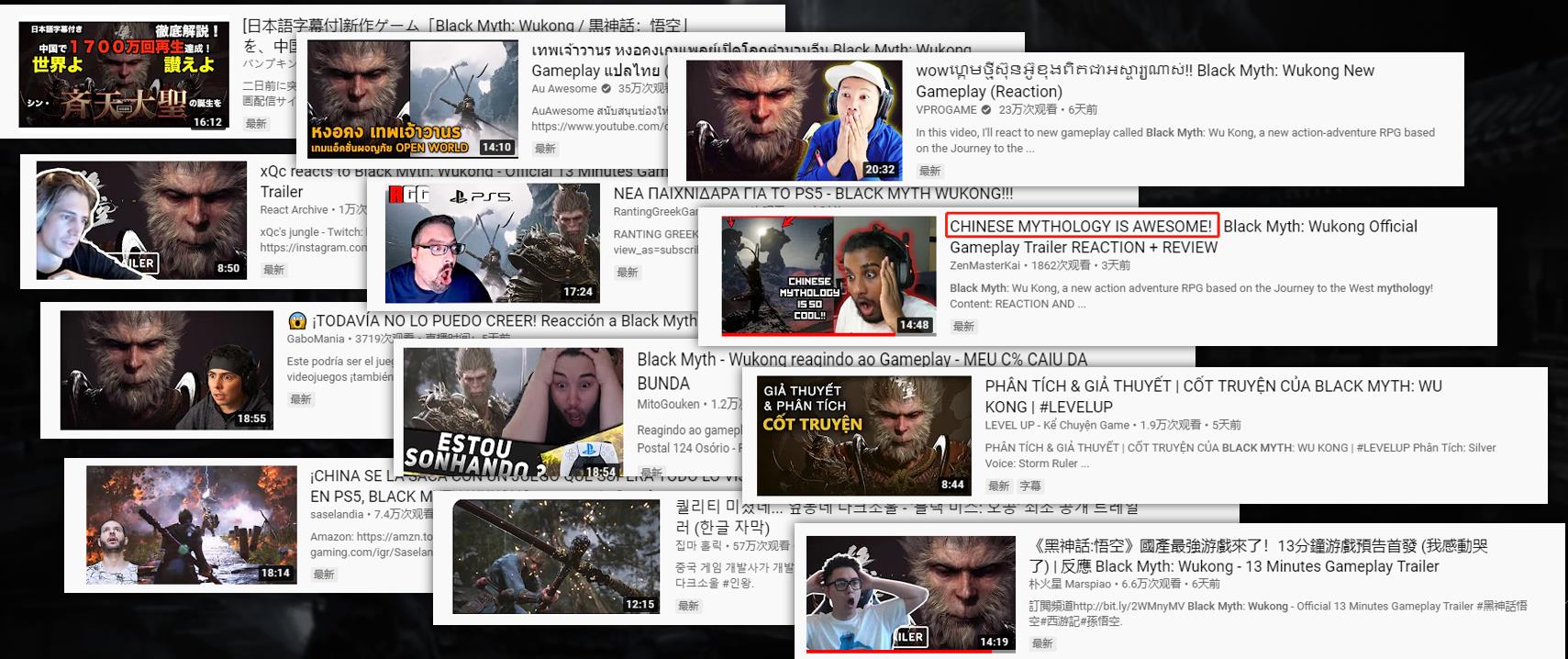Image resolution: width=1568 pixels, height=659 pixels.
Task: Visit the LEVEL UP - Kể Chuyện Game channel
Action: click(1057, 425)
